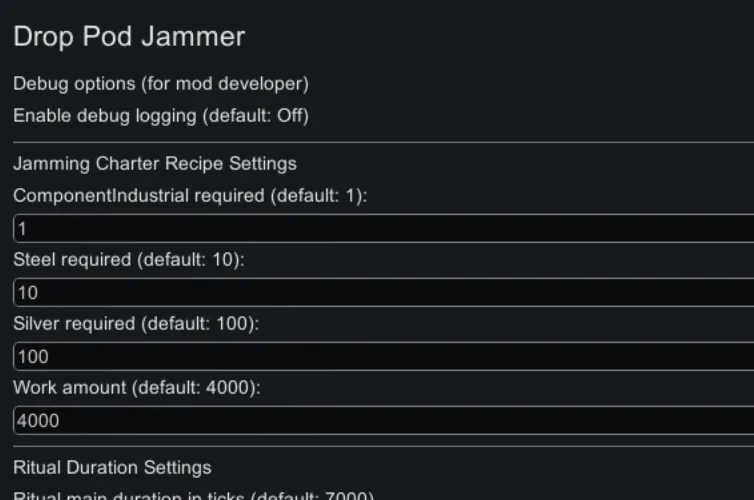Focus the Steel required input field

[x=380, y=293]
